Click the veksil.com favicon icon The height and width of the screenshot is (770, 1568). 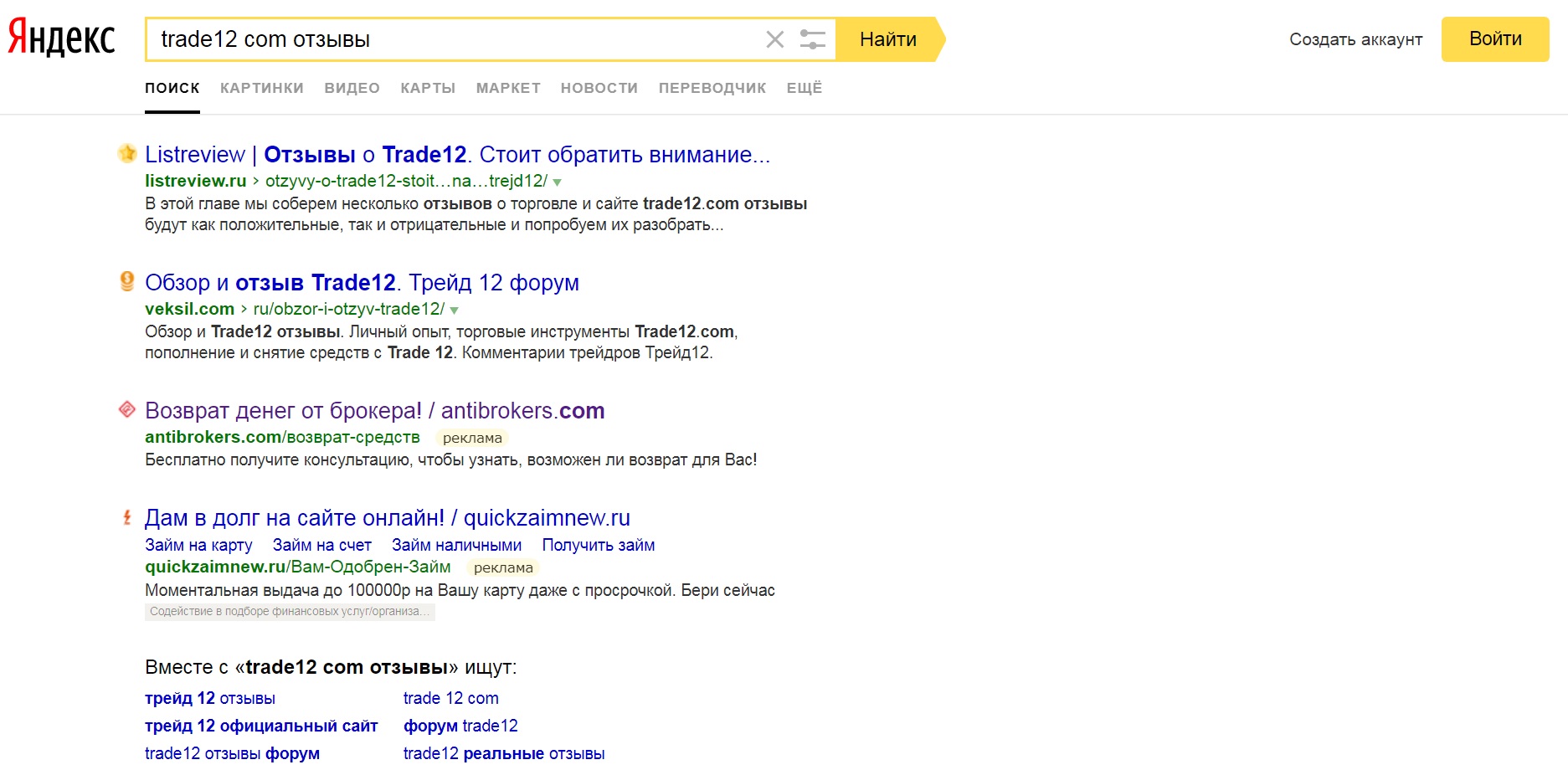pyautogui.click(x=127, y=281)
